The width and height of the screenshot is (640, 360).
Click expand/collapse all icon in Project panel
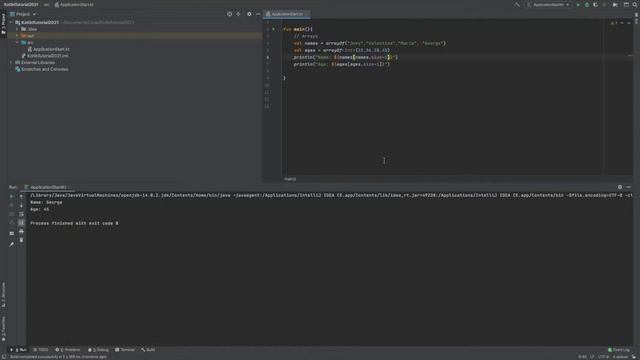238,14
